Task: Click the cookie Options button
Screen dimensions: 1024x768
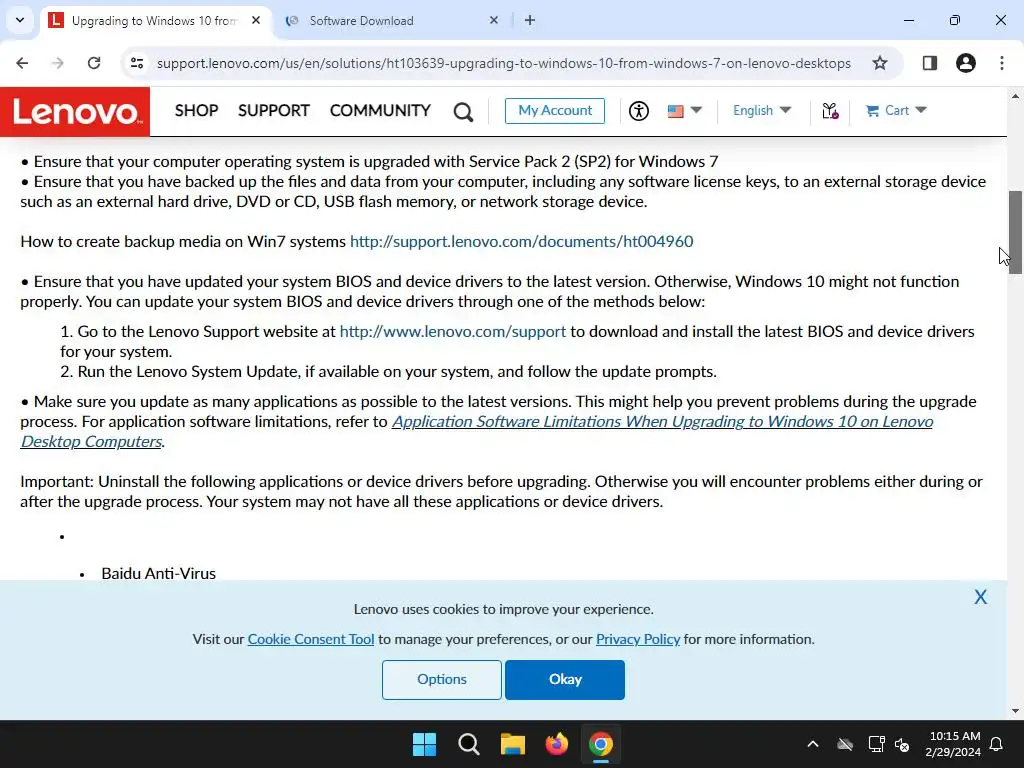Action: coord(441,679)
